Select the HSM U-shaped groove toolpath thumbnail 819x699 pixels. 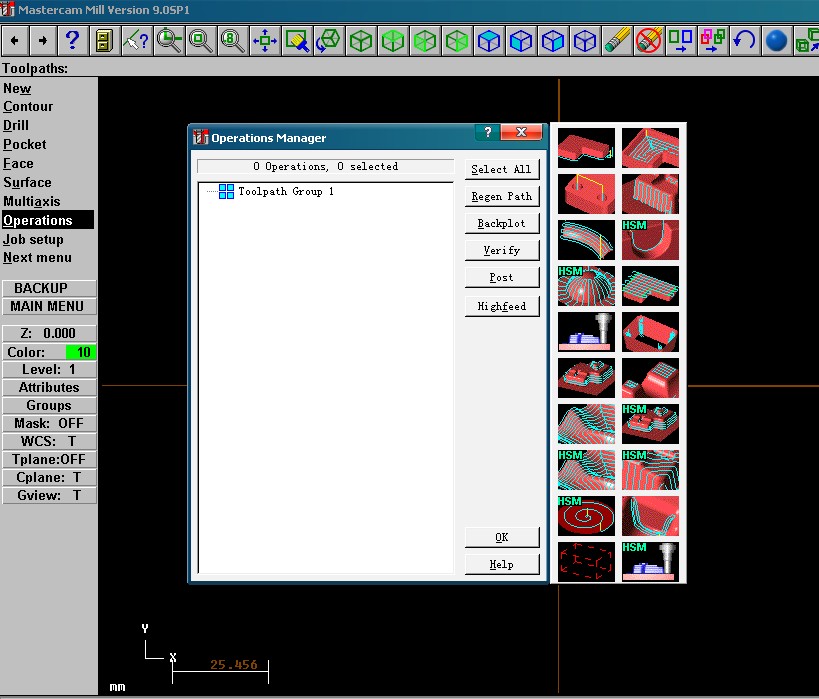pos(650,240)
